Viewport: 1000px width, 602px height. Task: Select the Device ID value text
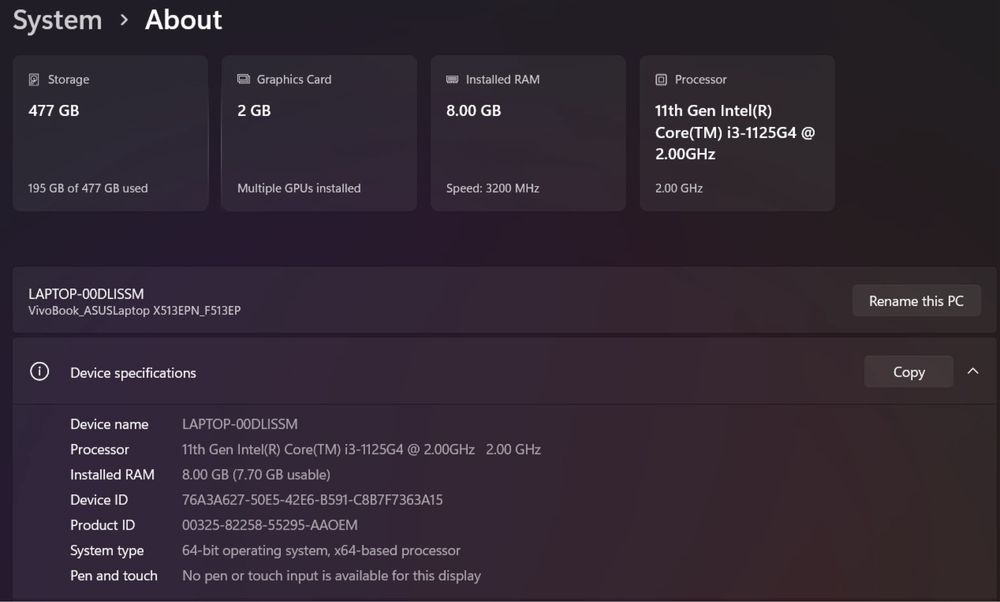pyautogui.click(x=312, y=500)
